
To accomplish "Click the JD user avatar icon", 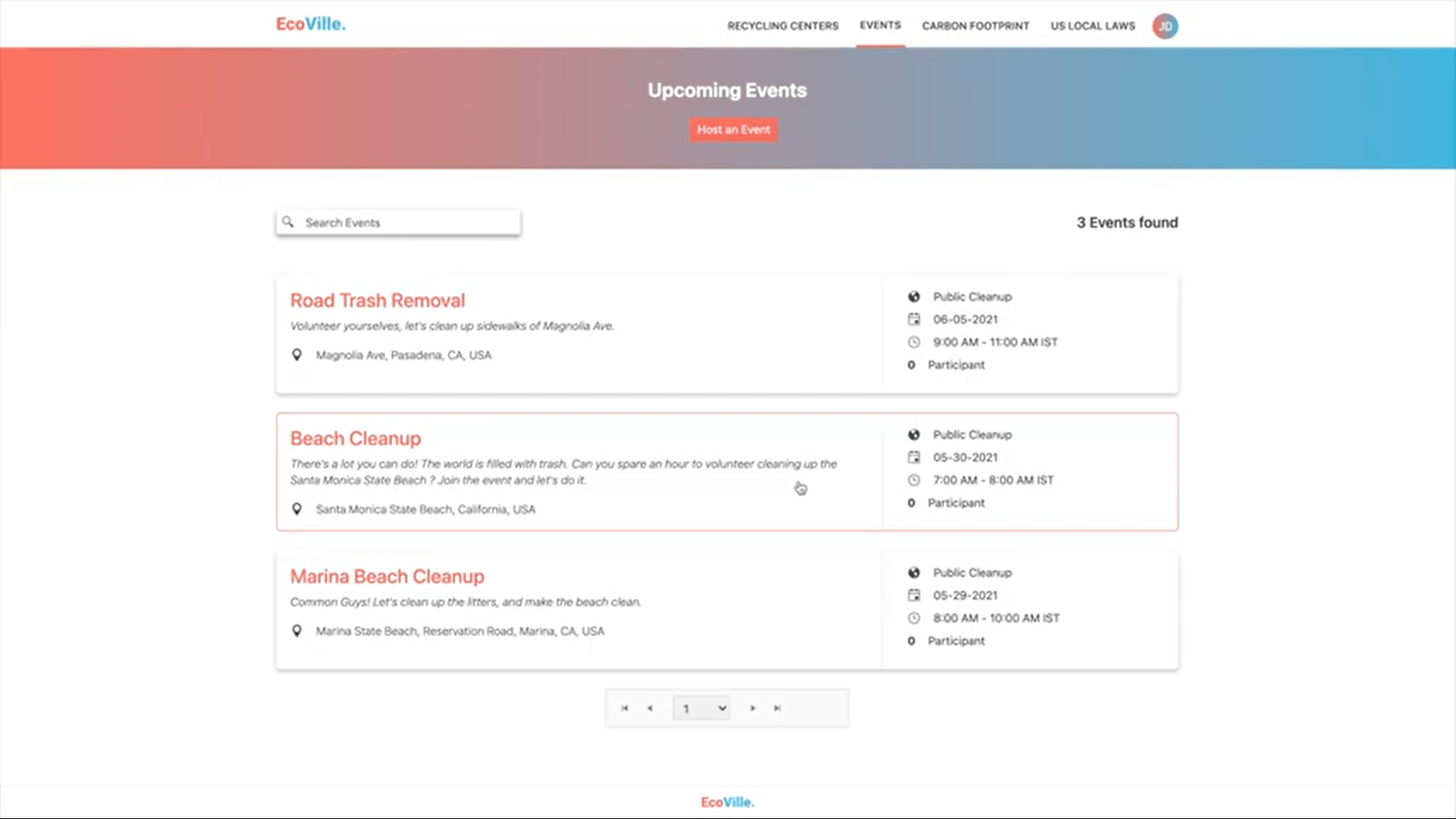I will (x=1165, y=27).
